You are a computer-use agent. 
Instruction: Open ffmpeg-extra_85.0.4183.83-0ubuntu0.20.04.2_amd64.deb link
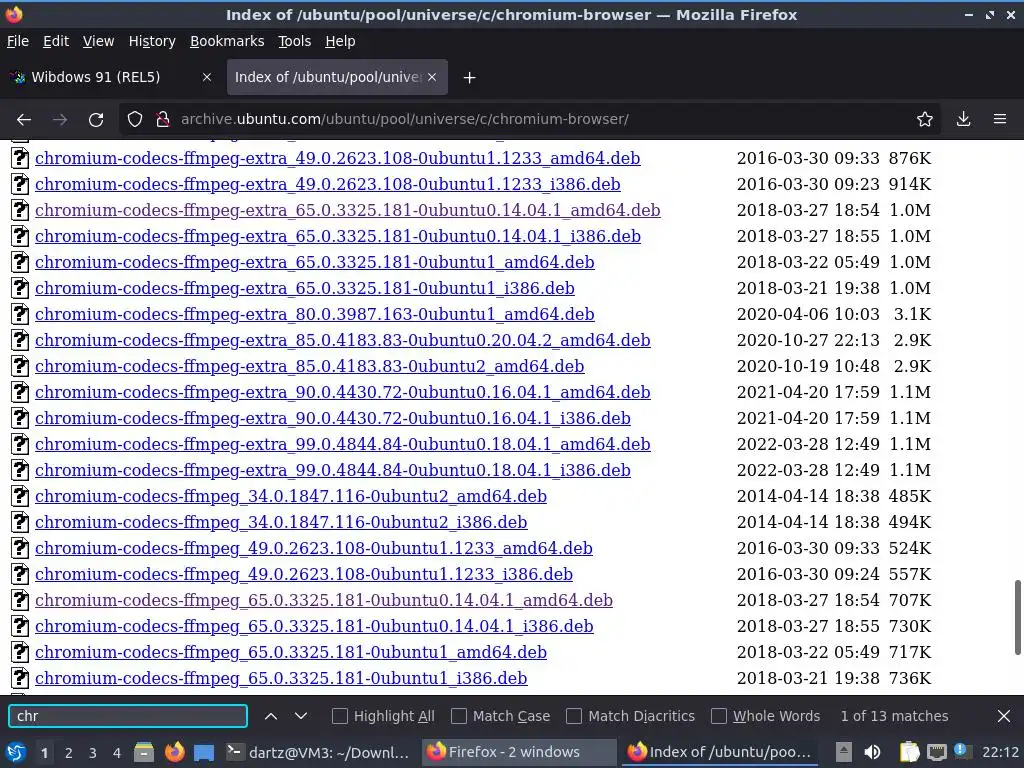tap(343, 340)
